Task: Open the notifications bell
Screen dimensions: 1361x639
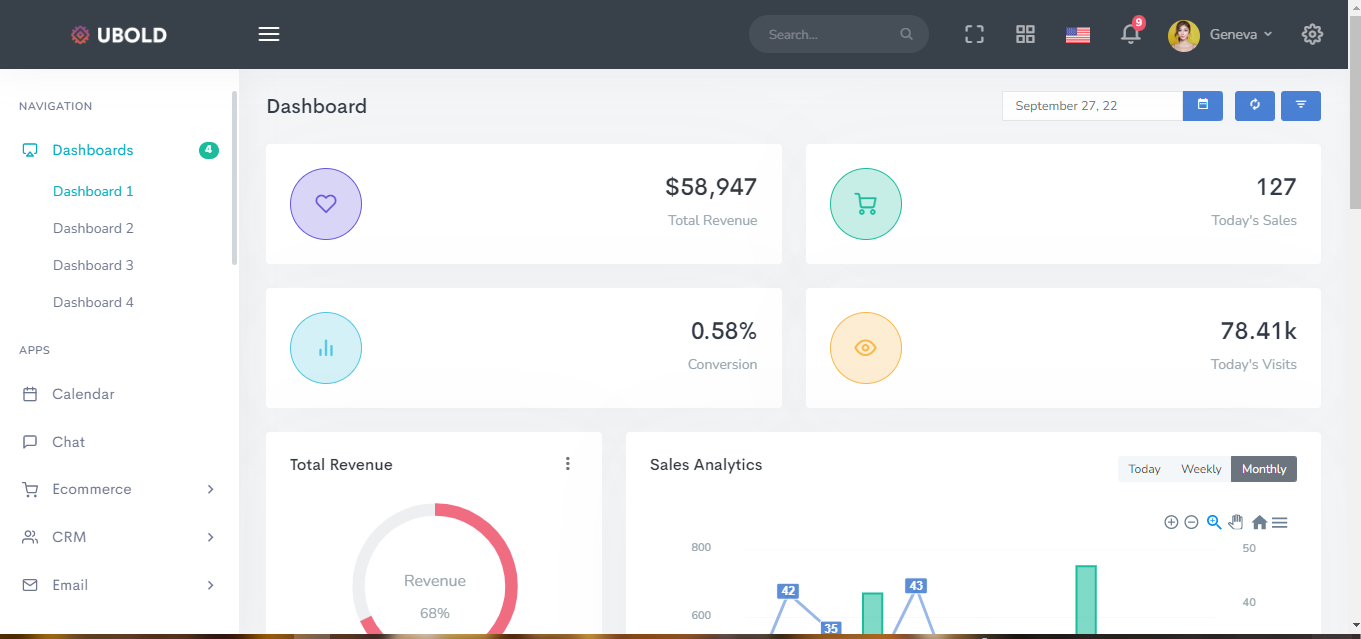Action: click(1130, 34)
